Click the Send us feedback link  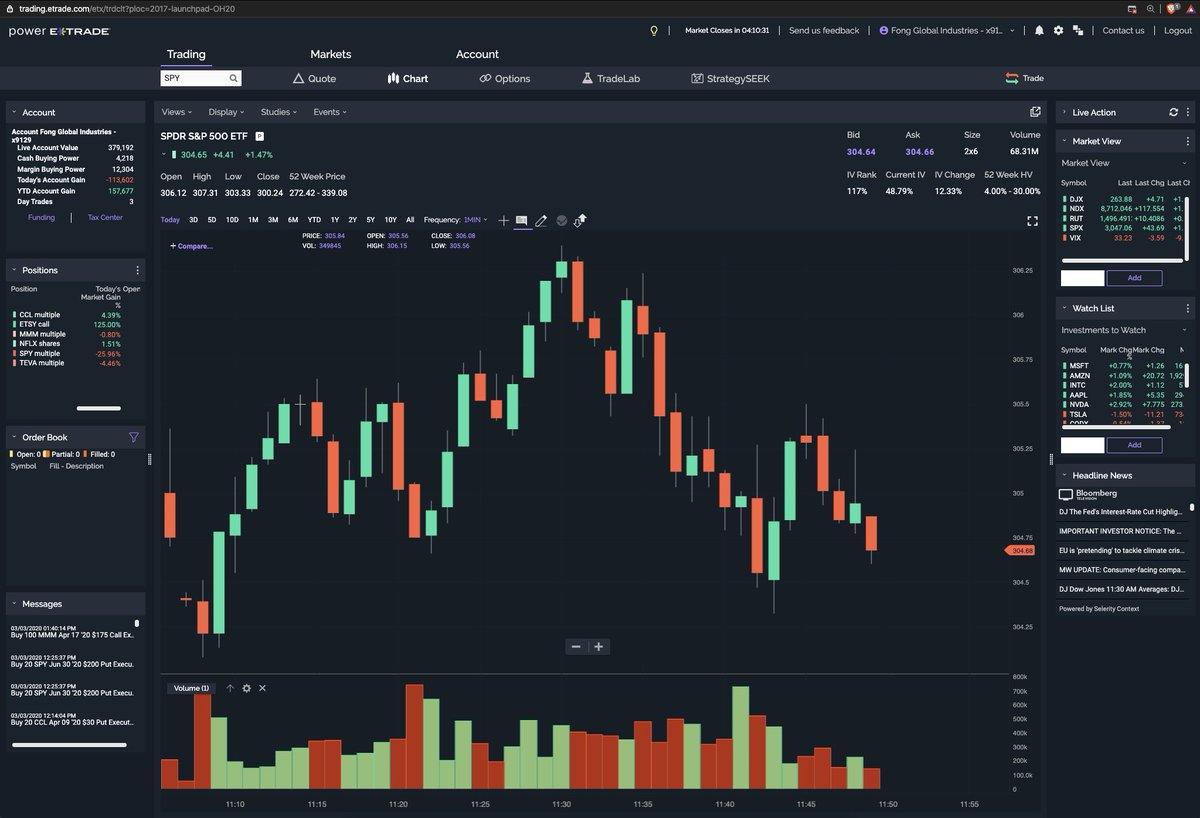tap(824, 30)
